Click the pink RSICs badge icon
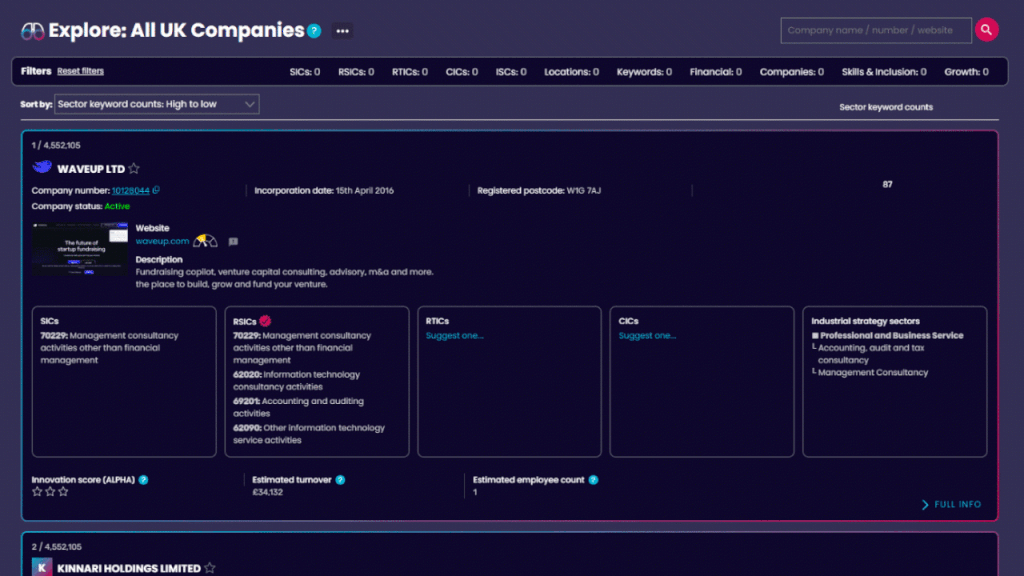Screen dimensions: 1024x576 266,321
